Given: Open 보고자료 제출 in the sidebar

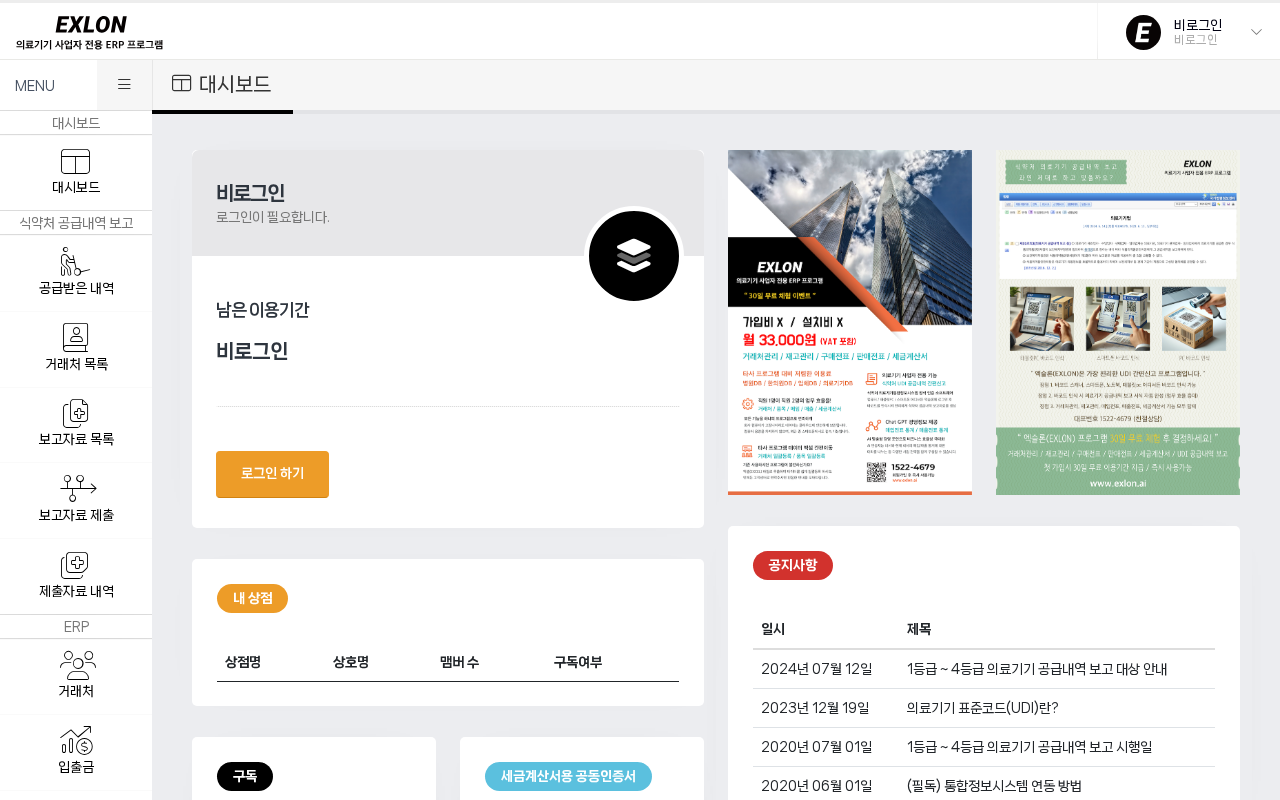Looking at the screenshot, I should pos(76,501).
